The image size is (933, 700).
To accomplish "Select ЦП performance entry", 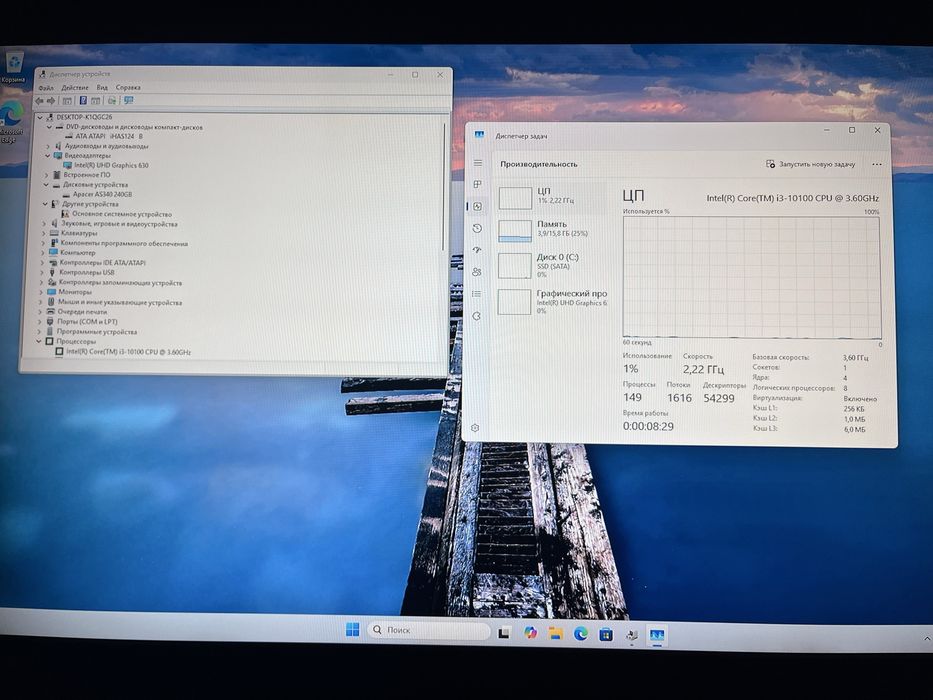I will pyautogui.click(x=552, y=198).
